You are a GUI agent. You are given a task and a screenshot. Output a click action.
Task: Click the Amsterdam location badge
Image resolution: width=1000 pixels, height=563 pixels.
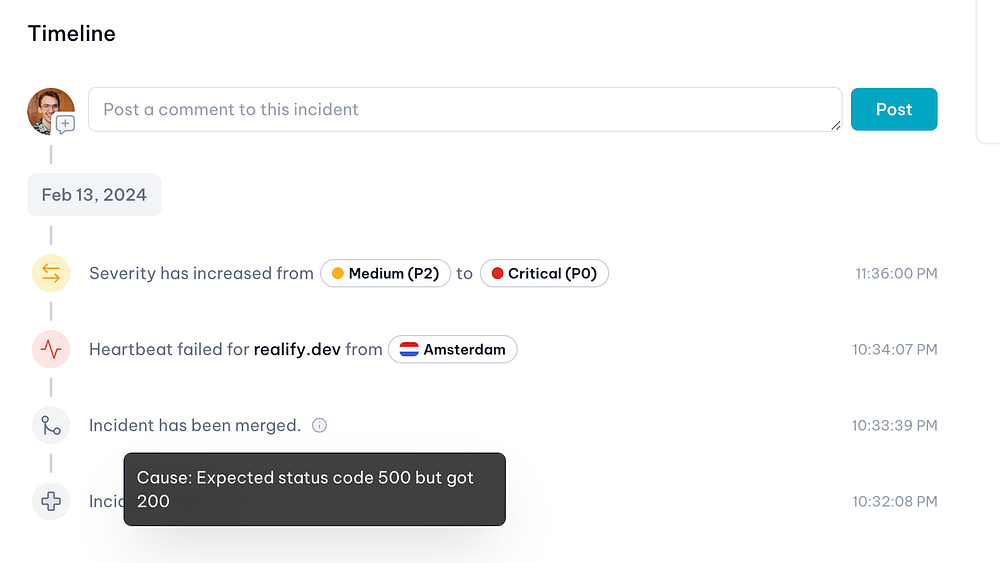point(453,350)
